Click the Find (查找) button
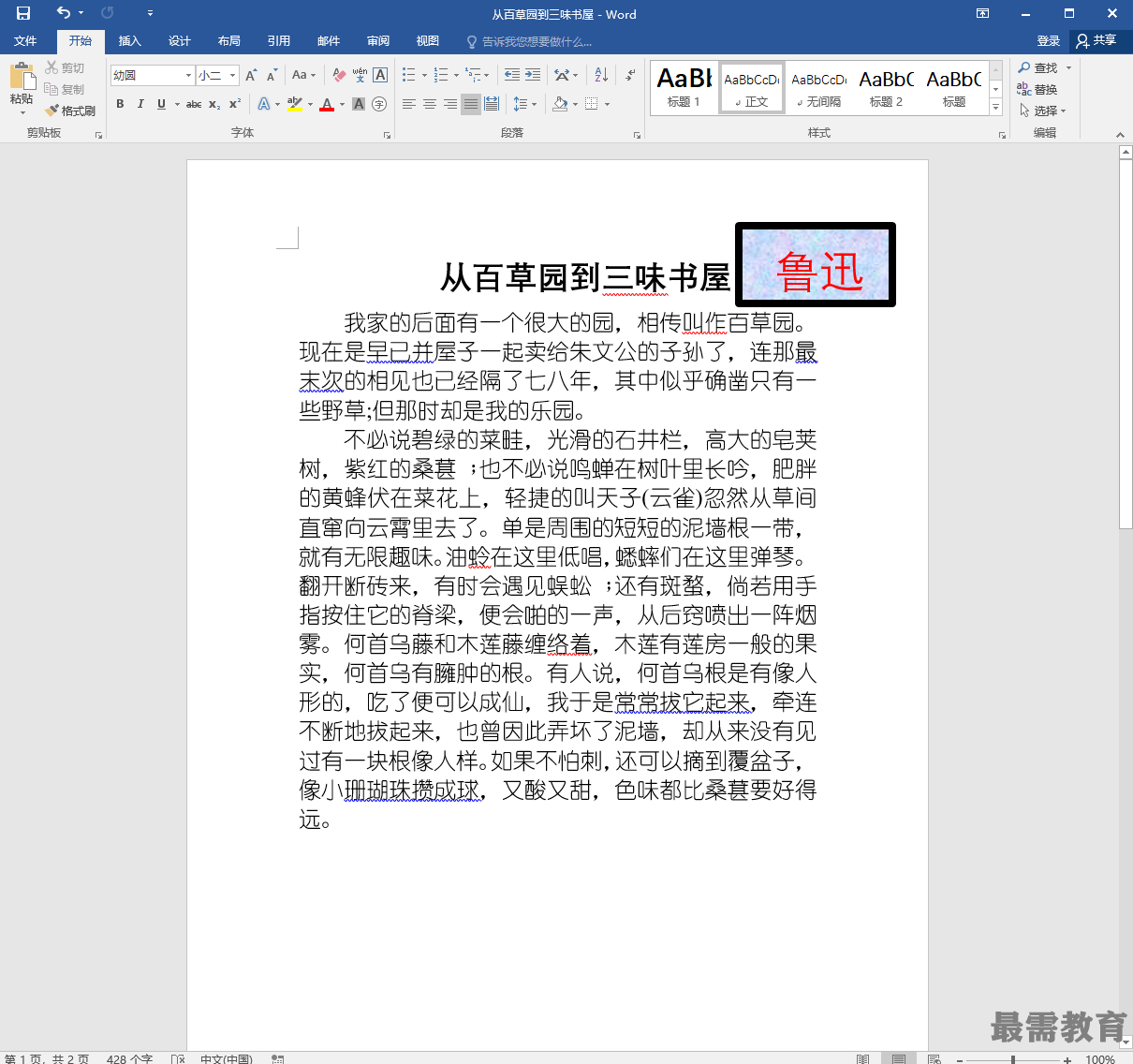 click(x=1038, y=67)
